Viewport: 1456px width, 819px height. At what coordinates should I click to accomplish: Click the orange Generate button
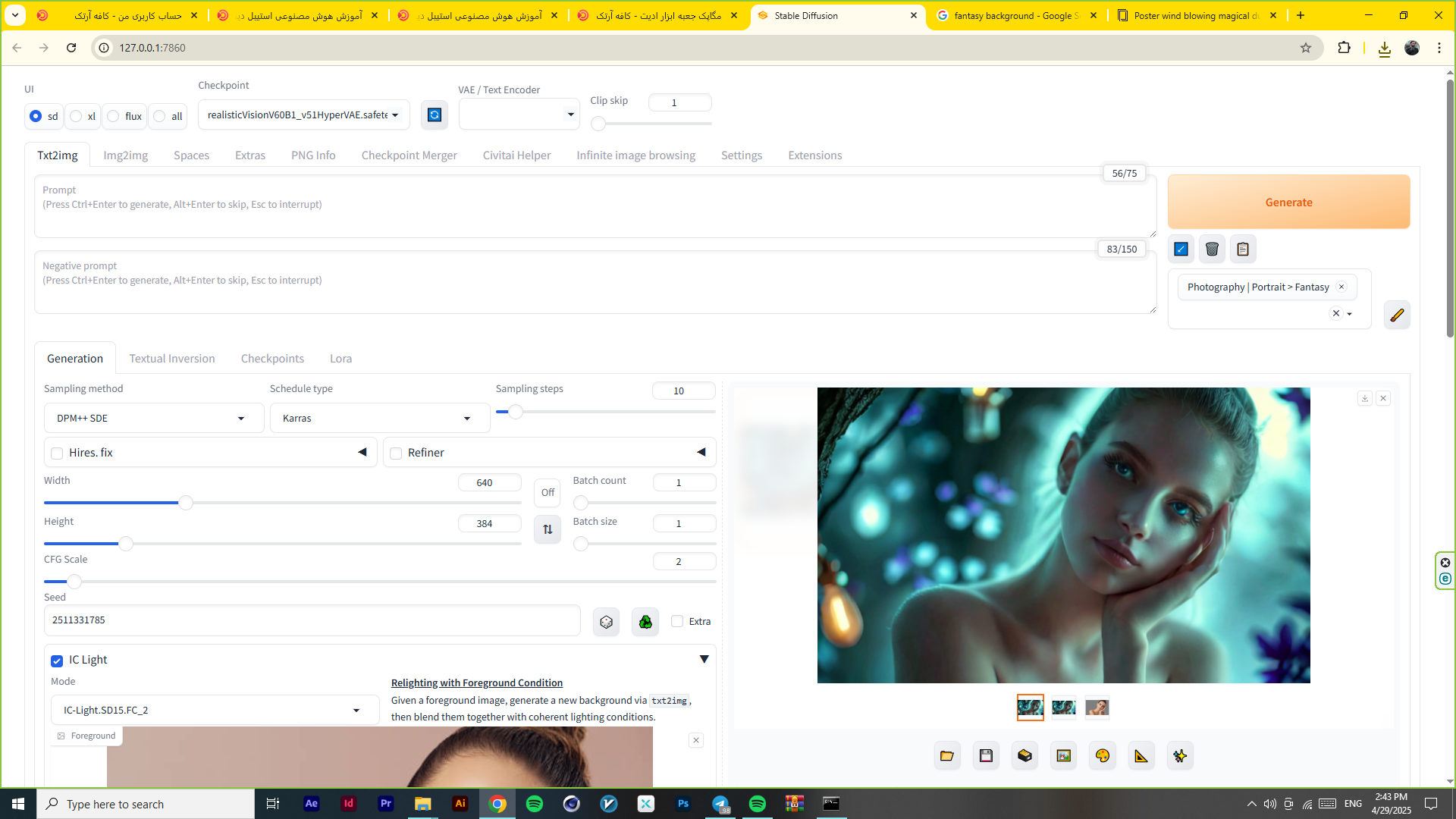(x=1288, y=202)
